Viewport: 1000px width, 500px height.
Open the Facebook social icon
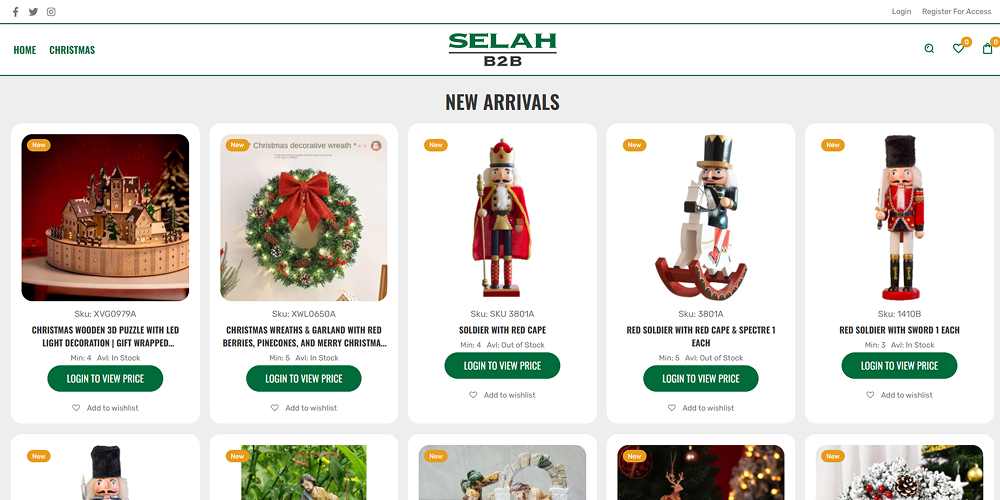(16, 11)
